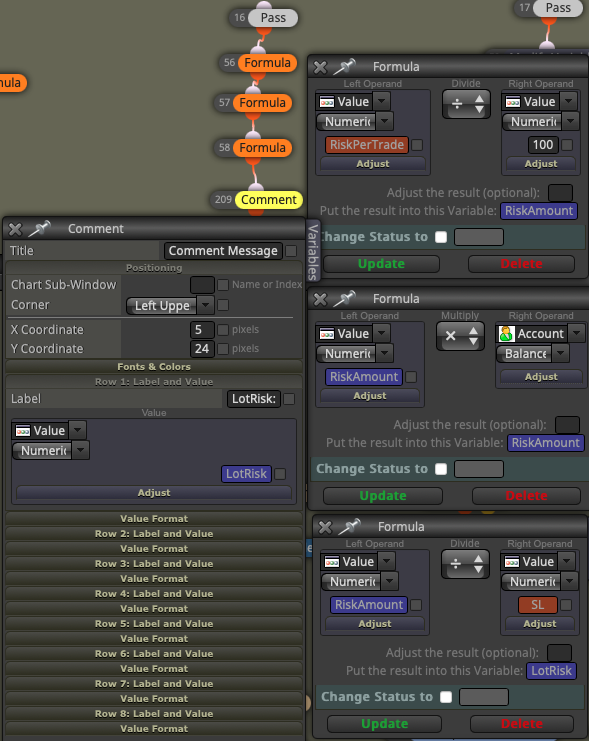The height and width of the screenshot is (741, 589).
Task: Click Value icon beside RiskPerTrade left operand
Action: tap(327, 102)
